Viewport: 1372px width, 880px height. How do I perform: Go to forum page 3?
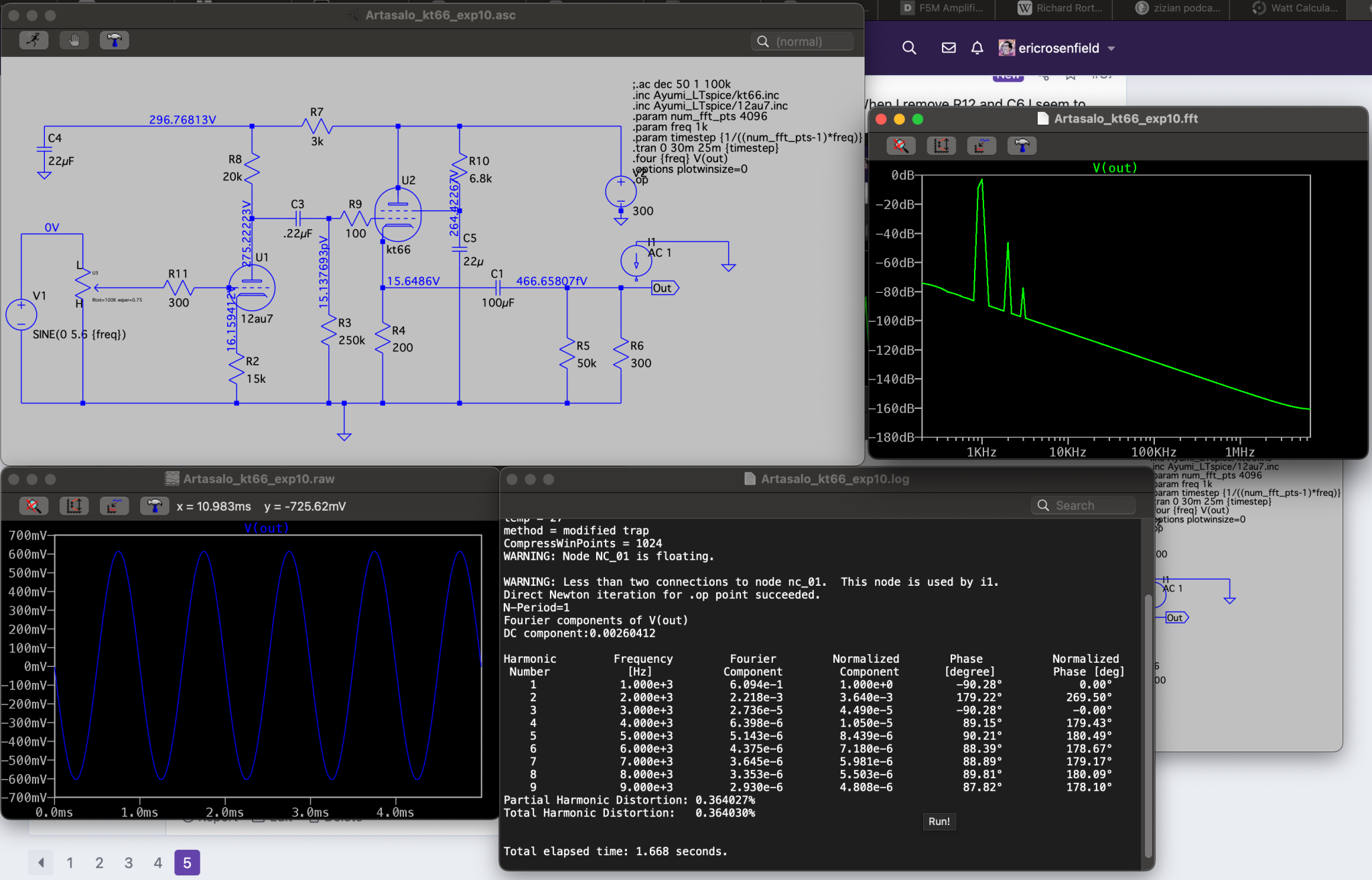point(129,863)
